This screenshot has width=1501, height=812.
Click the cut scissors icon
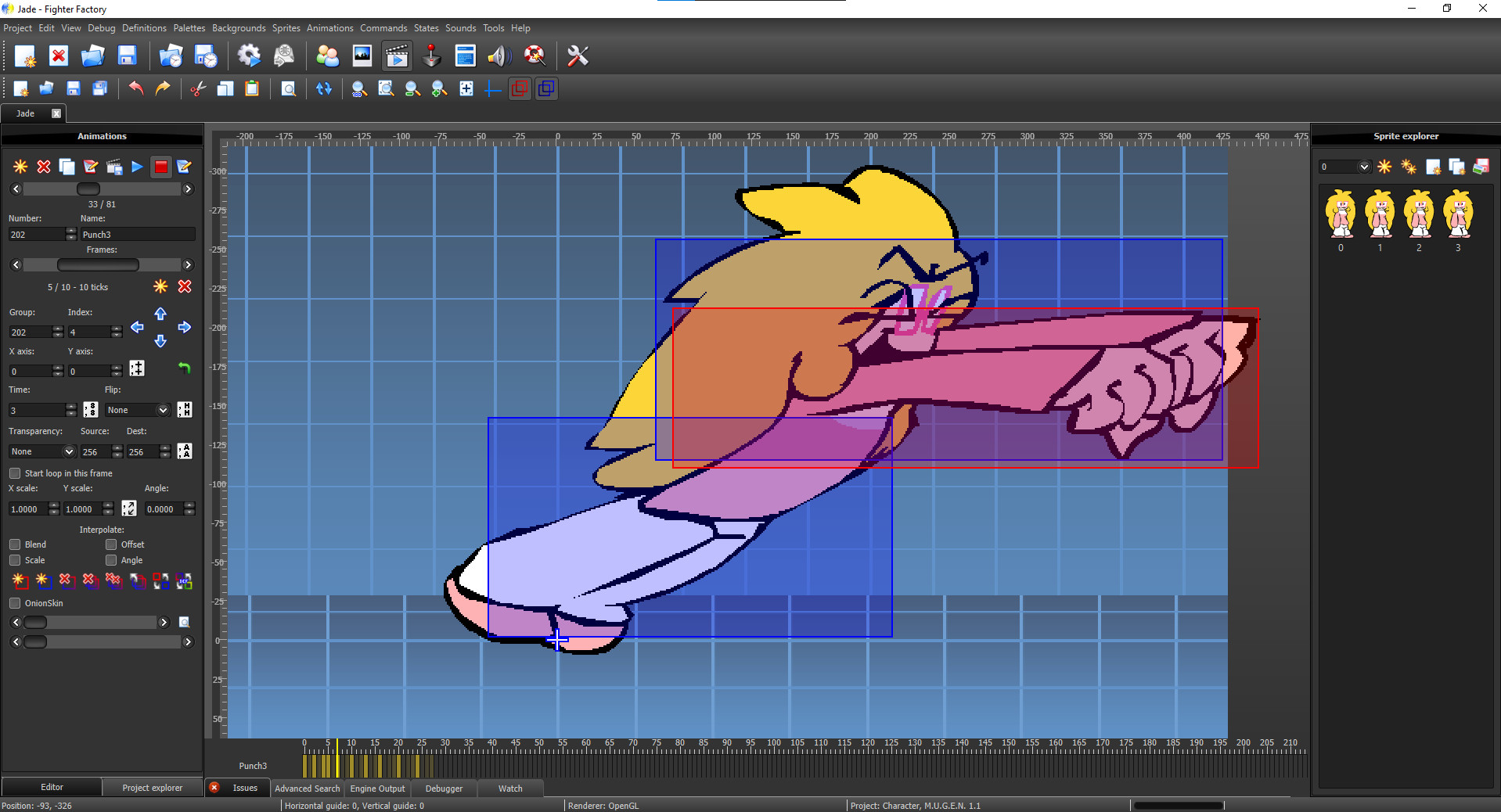tap(198, 88)
